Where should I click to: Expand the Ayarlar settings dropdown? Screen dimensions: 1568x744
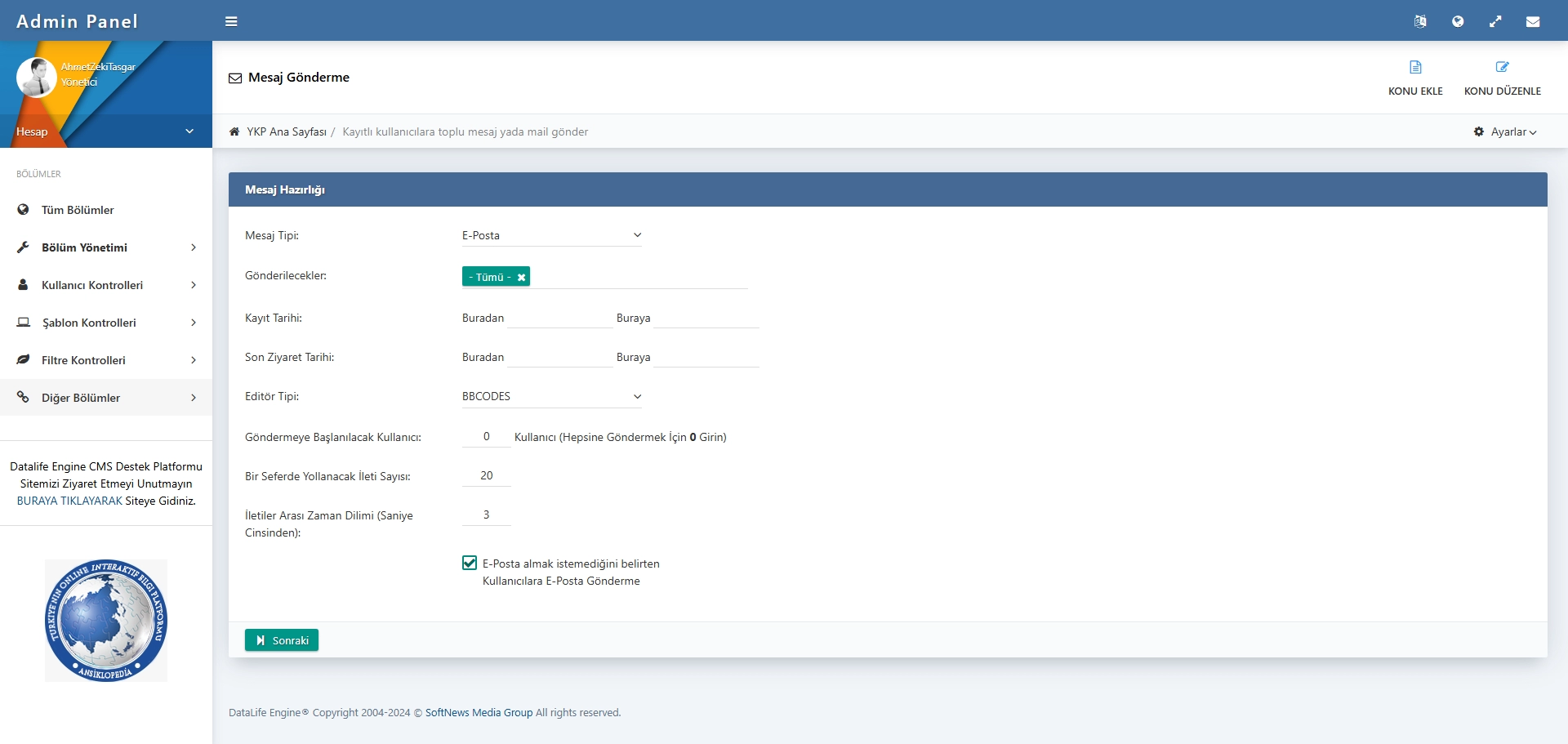pos(1506,131)
